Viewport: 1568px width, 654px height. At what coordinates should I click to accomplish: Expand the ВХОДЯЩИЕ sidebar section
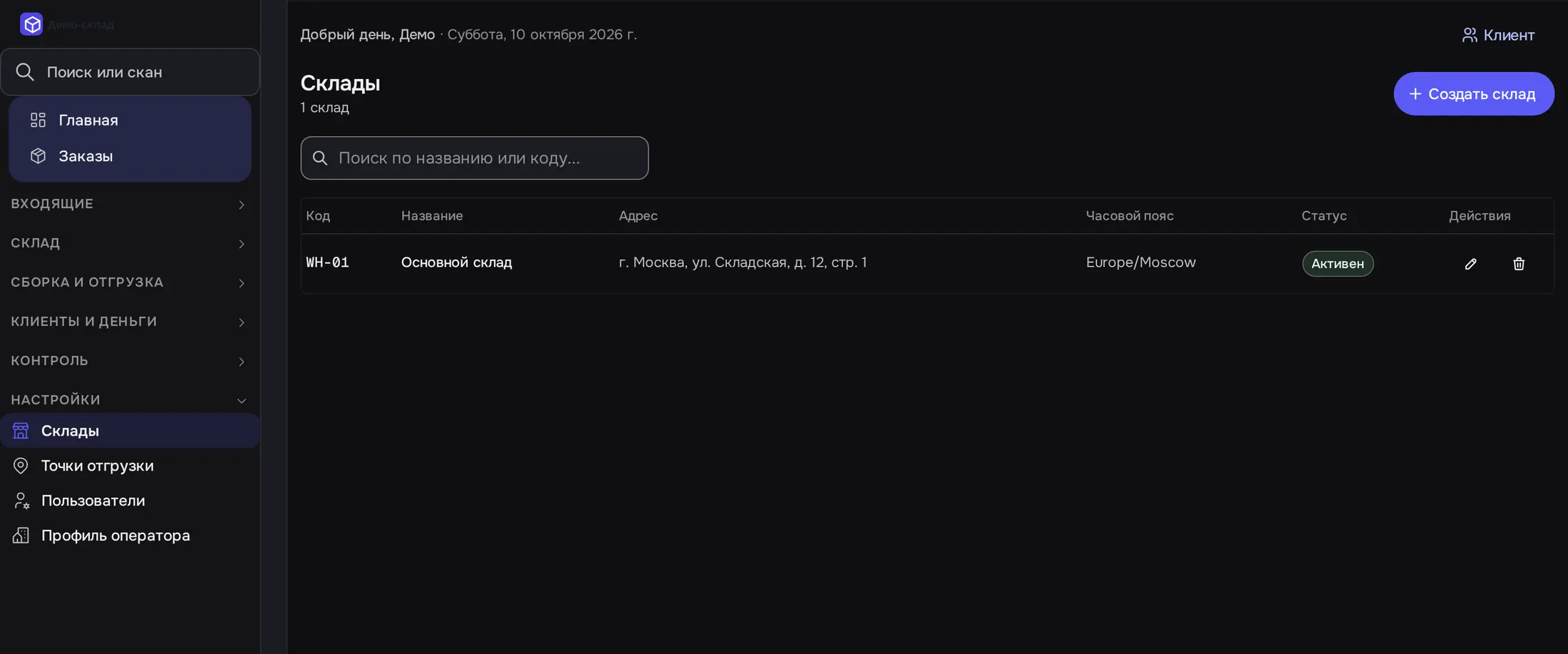(x=130, y=204)
